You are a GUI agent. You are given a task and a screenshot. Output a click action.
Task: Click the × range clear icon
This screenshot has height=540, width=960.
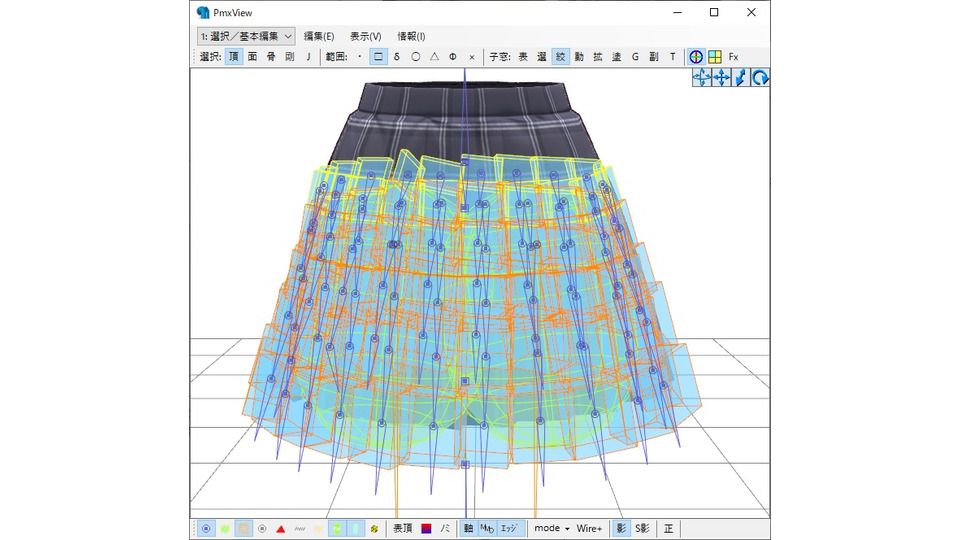(471, 57)
